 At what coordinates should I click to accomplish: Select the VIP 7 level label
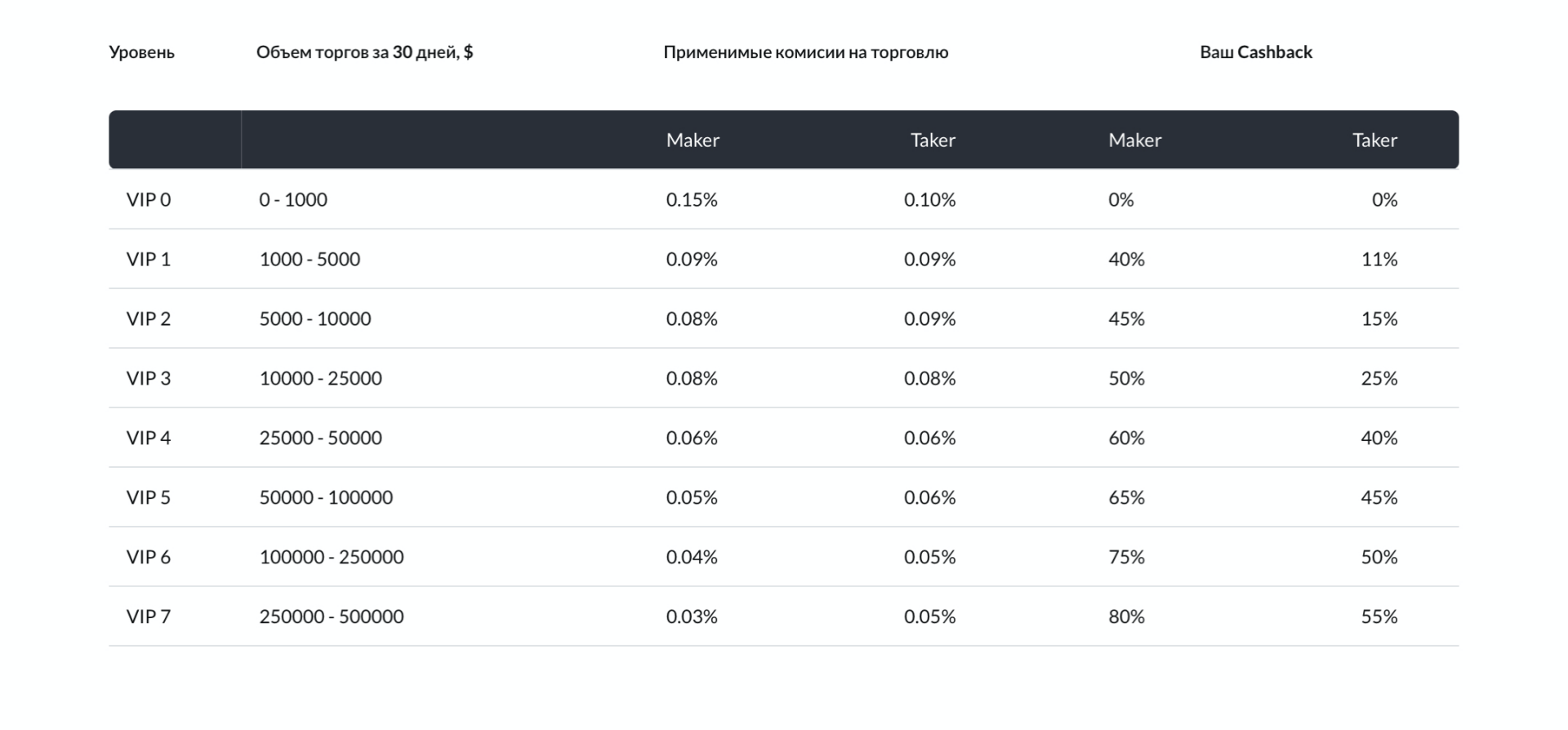coord(149,617)
